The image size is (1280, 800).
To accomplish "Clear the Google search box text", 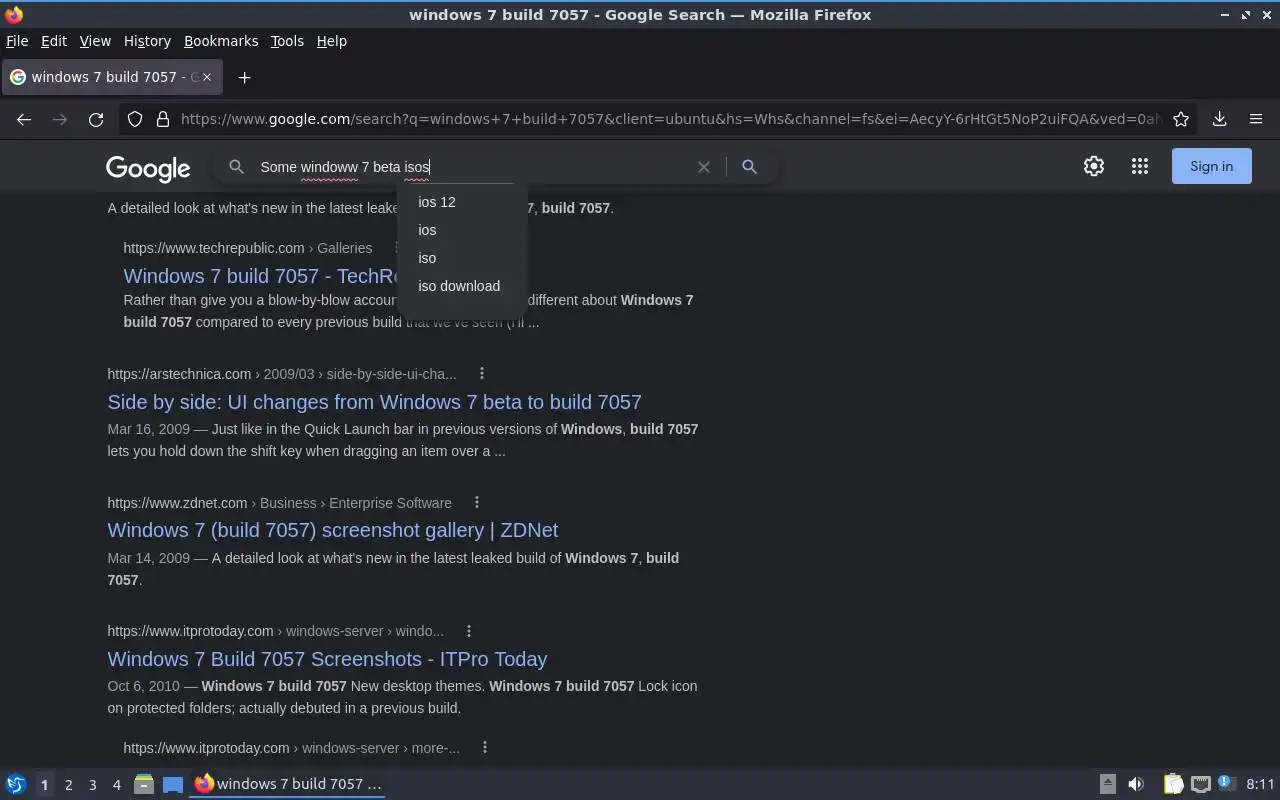I will coord(704,167).
